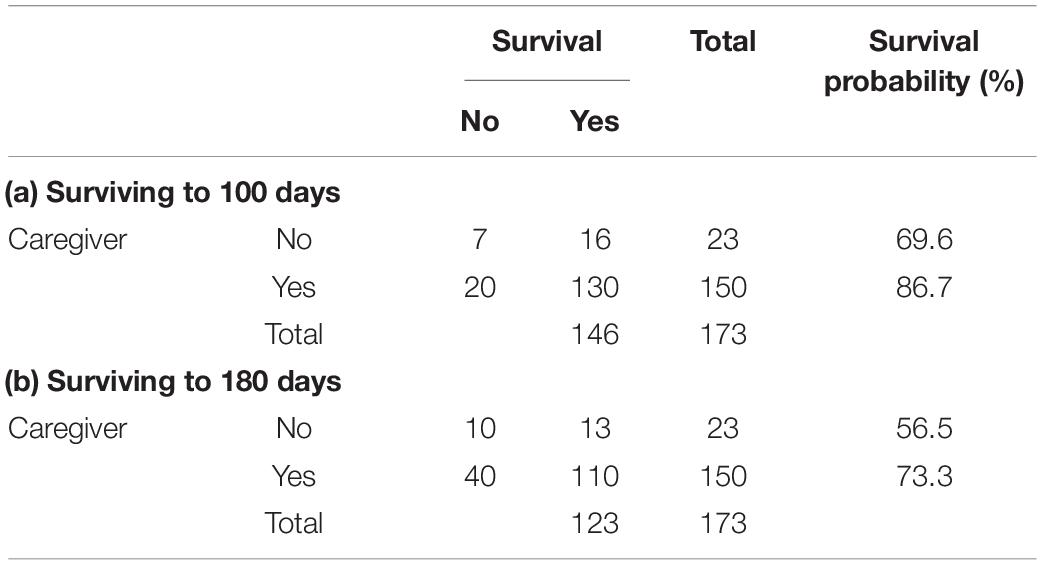The image size is (1042, 565).
Task: Click the Survival probability (%) header
Action: (924, 61)
